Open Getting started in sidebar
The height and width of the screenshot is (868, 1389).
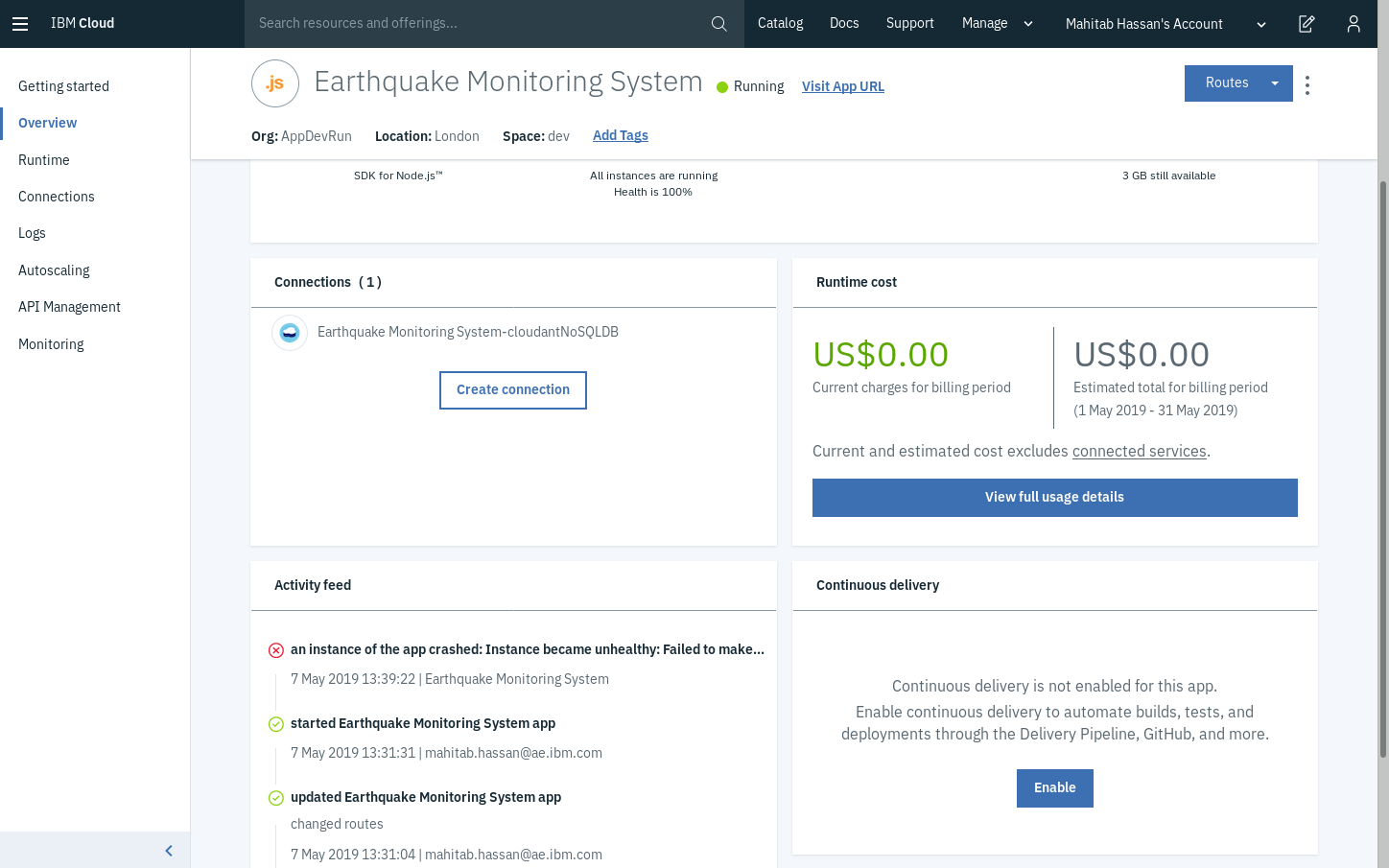click(x=63, y=86)
